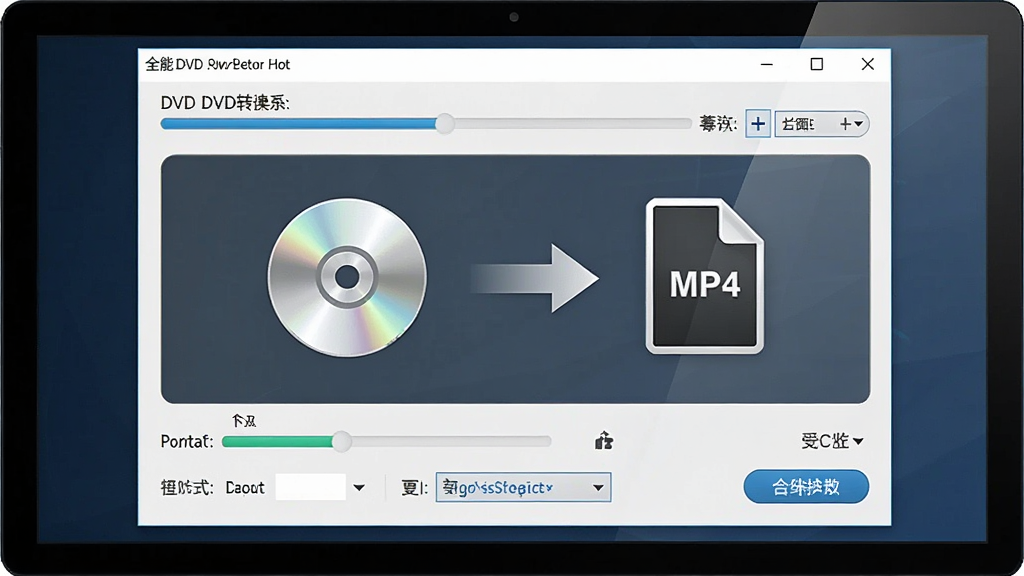Click the top blue progress slider handle
This screenshot has width=1024, height=576.
coord(445,123)
